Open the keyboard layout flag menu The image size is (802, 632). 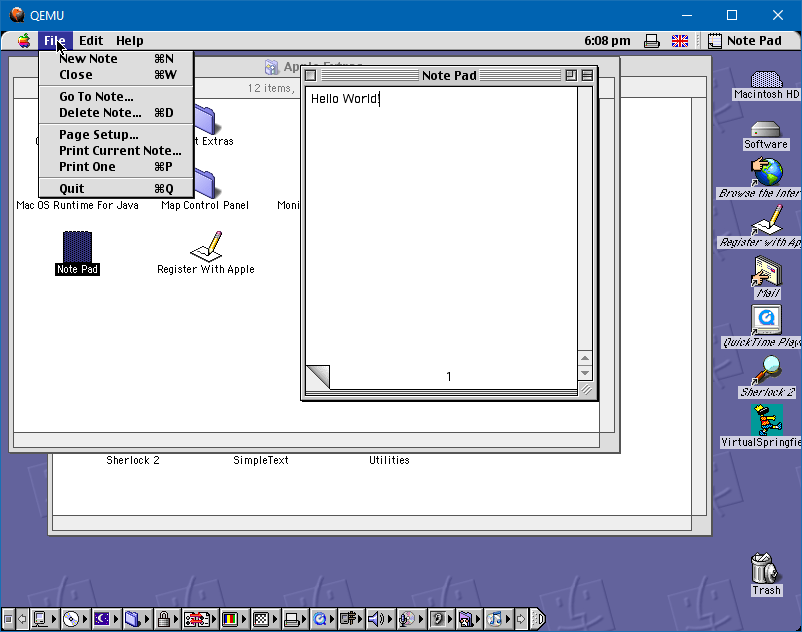pos(680,41)
